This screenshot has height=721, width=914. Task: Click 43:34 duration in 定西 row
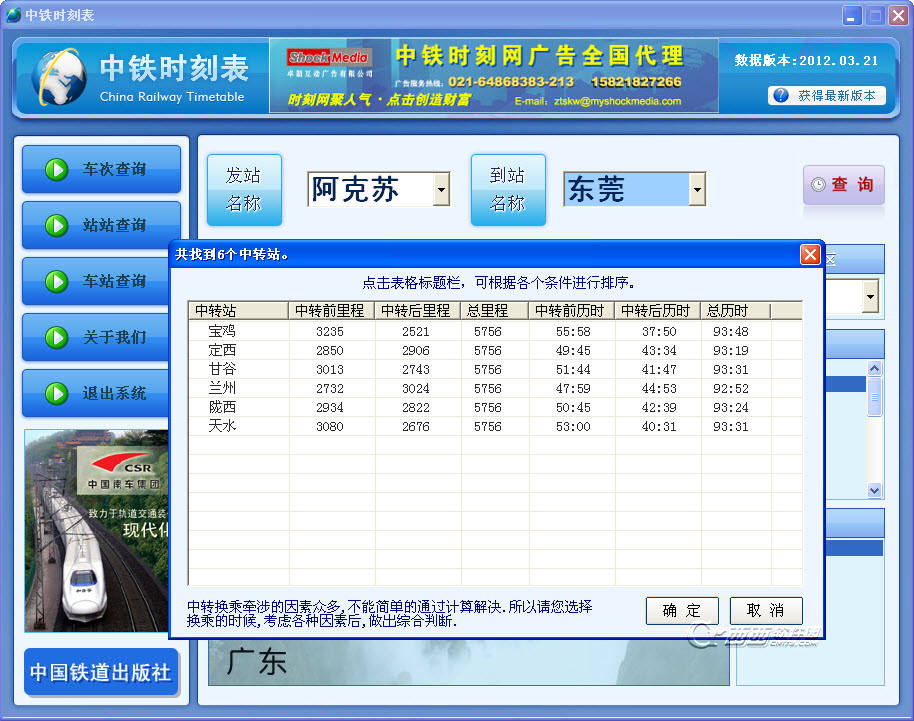[659, 351]
